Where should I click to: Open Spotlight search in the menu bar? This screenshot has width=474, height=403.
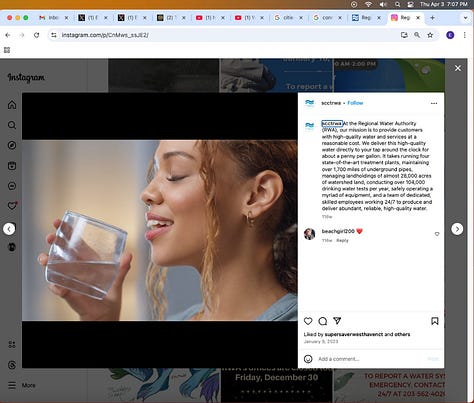click(x=397, y=4)
